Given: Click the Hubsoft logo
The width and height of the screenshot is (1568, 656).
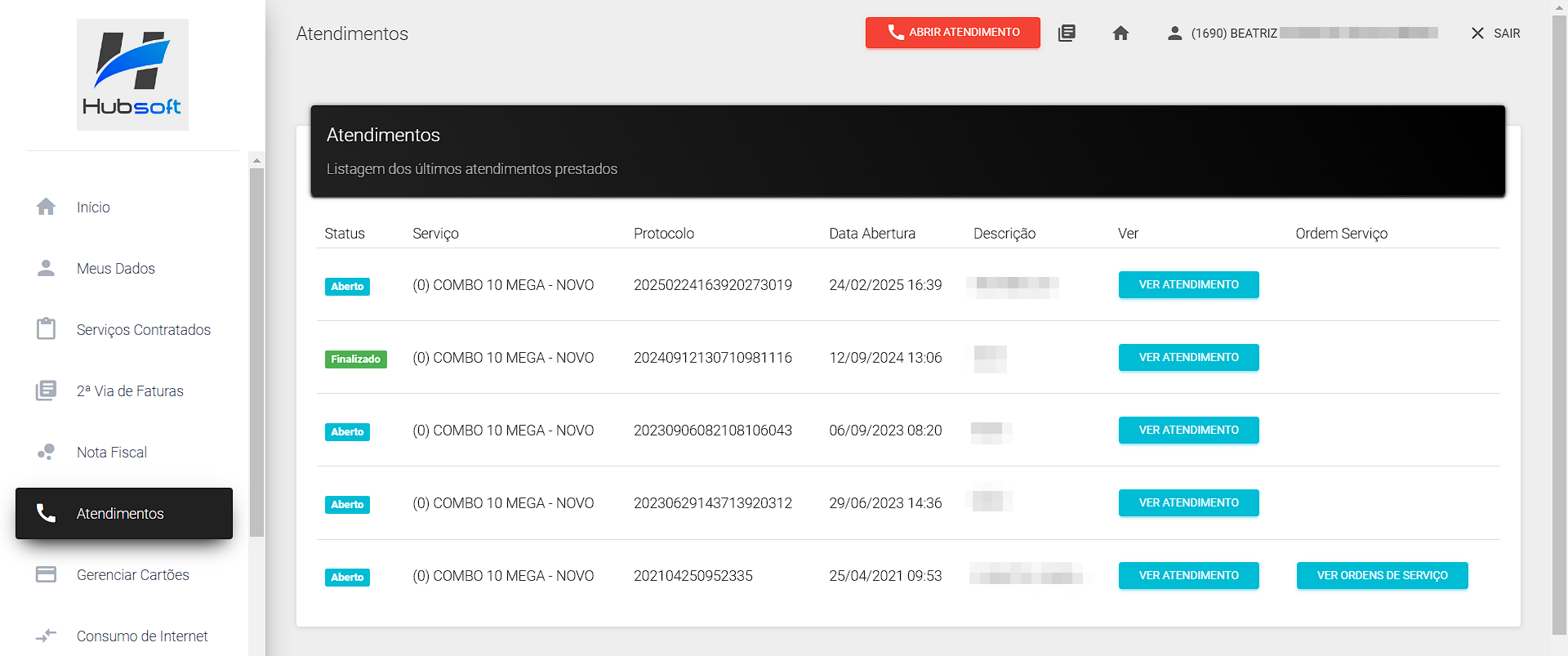Looking at the screenshot, I should point(132,74).
